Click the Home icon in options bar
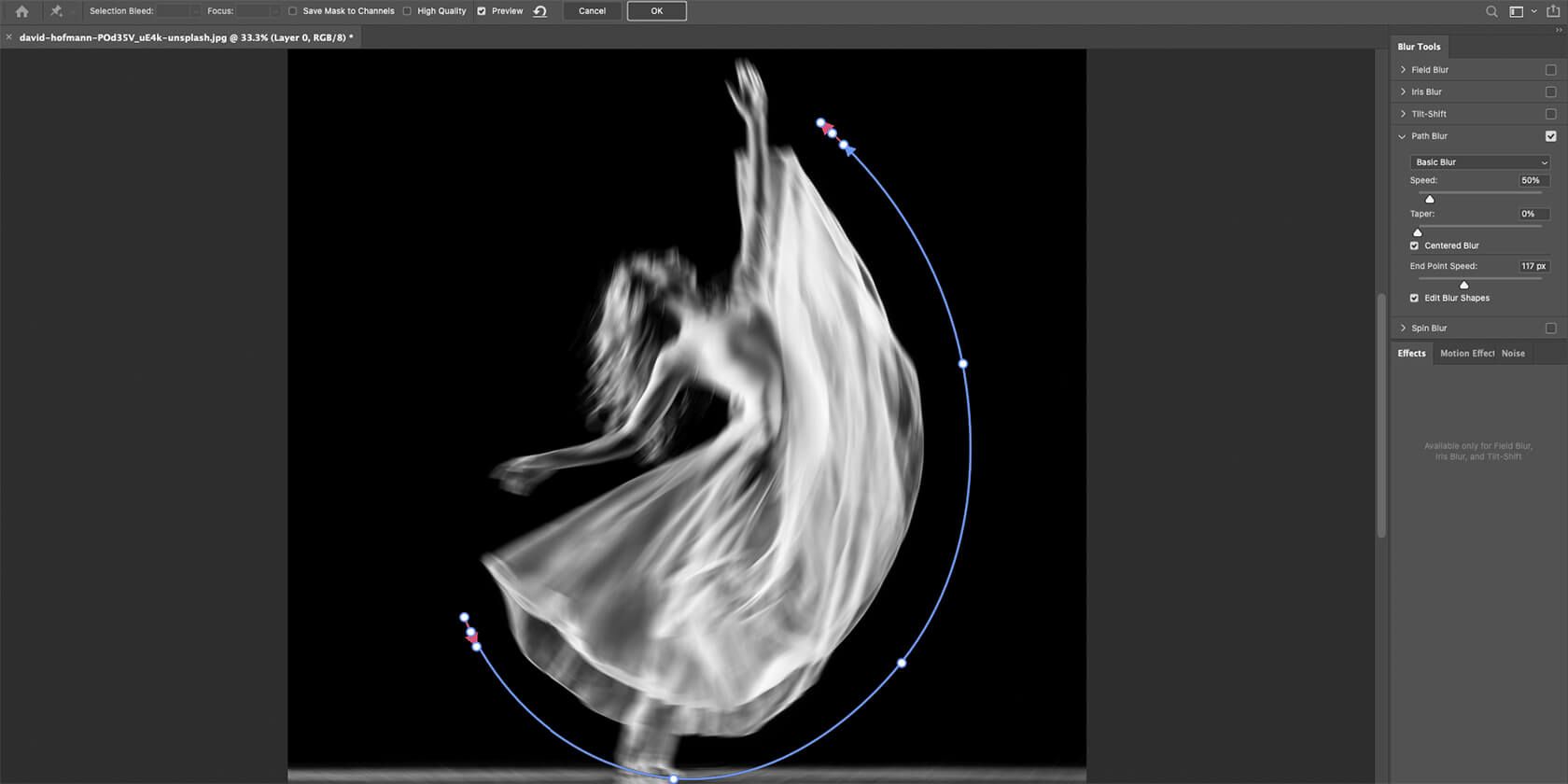1568x784 pixels. tap(21, 11)
